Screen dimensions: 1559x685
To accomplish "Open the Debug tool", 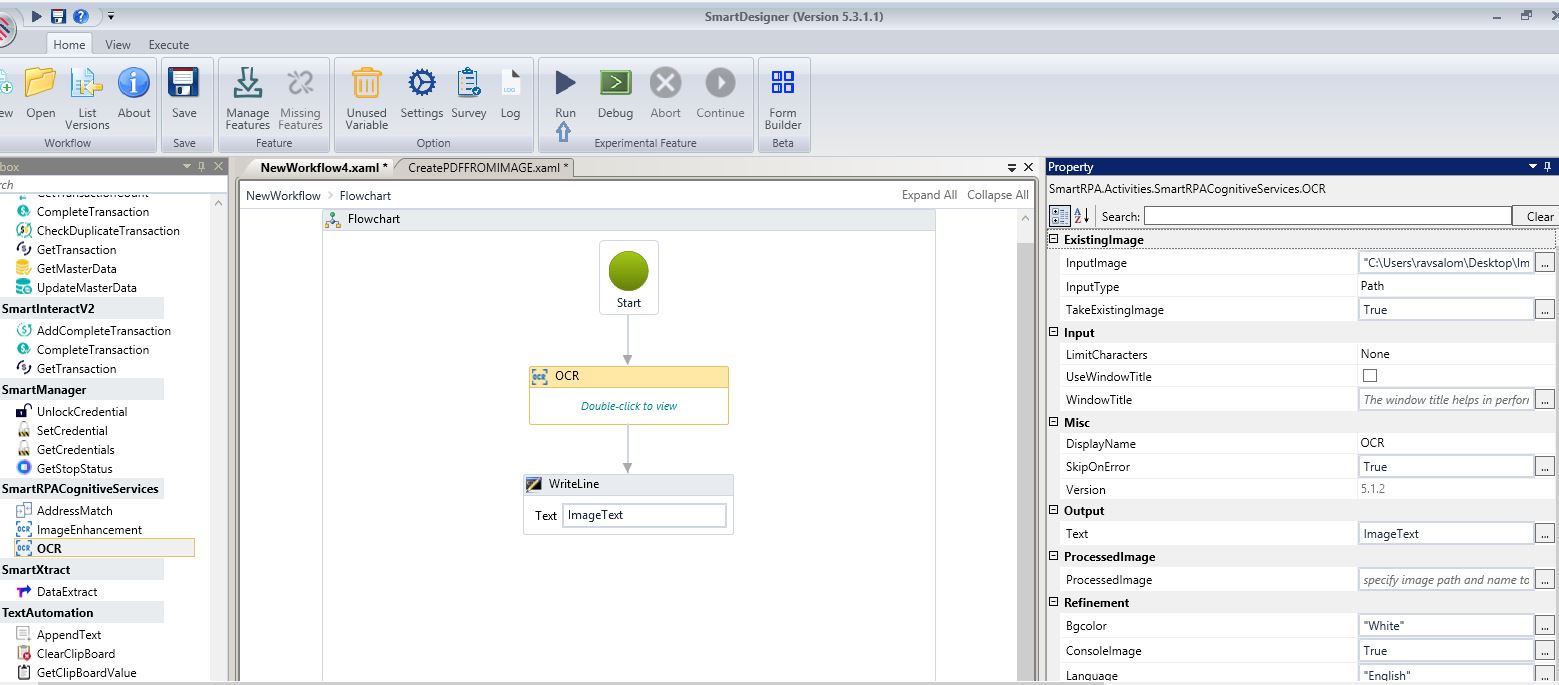I will pos(615,84).
